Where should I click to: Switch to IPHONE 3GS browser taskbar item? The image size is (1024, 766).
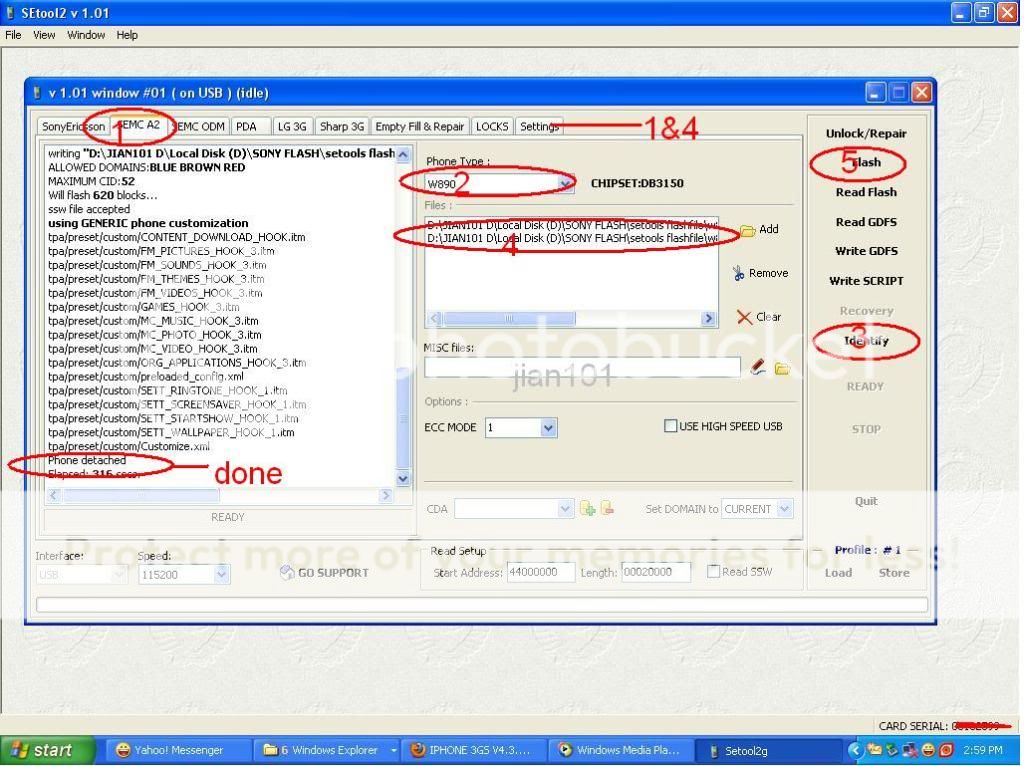(x=475, y=750)
